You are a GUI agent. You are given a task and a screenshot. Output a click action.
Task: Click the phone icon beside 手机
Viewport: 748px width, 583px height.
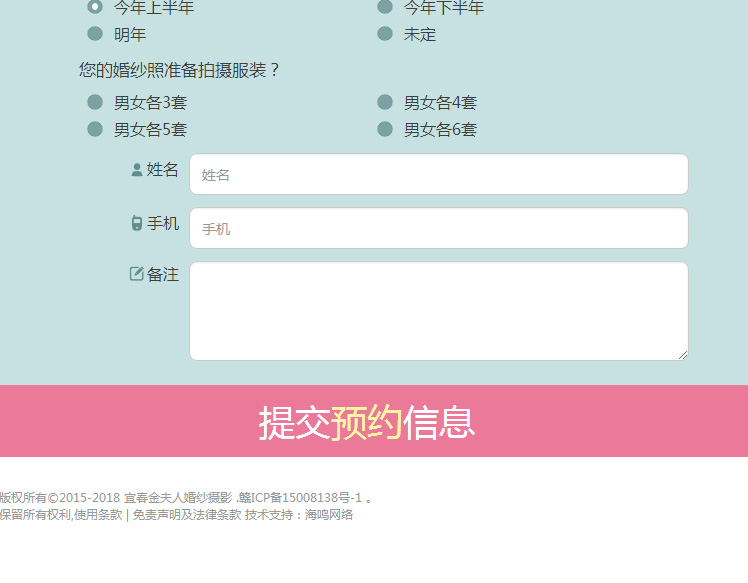[x=137, y=223]
